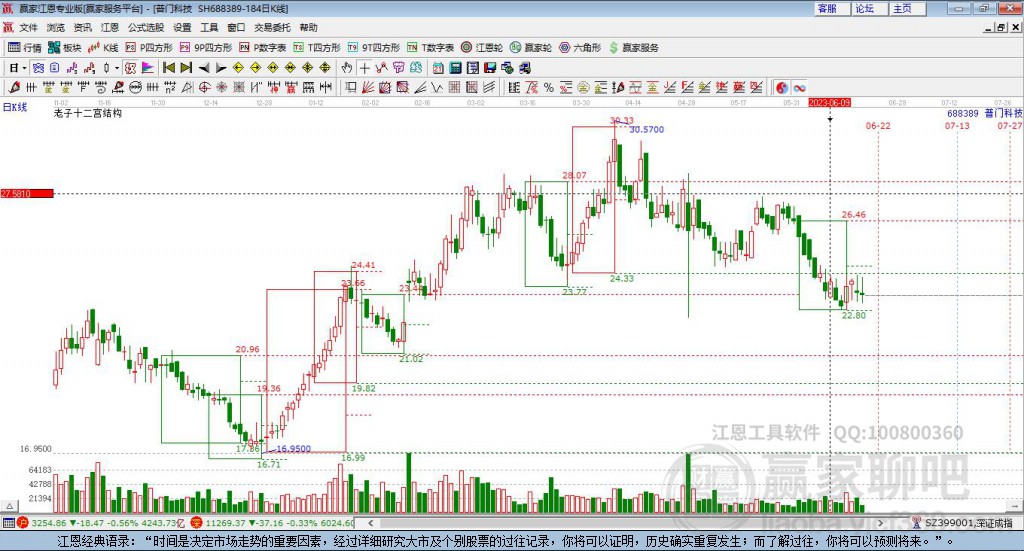Click the blue infinity loop icon
Screen dimensions: 1024x551
tap(799, 87)
